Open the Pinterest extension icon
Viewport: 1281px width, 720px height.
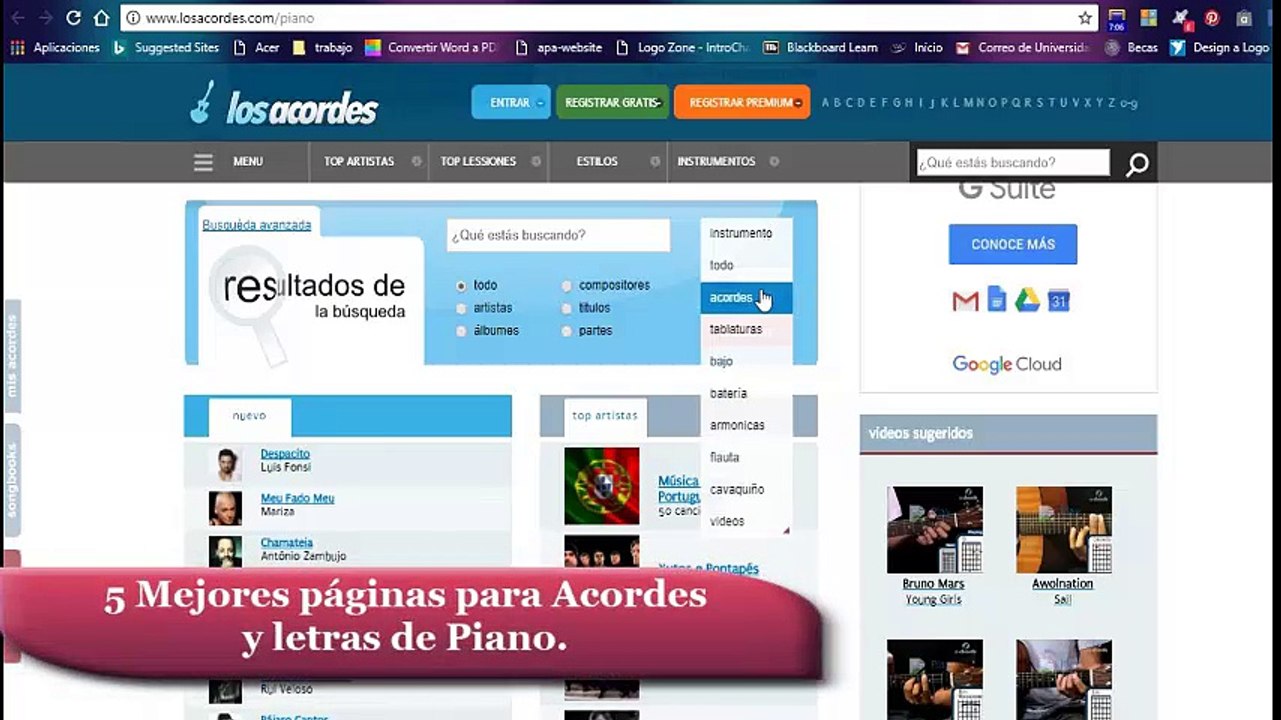point(1212,18)
